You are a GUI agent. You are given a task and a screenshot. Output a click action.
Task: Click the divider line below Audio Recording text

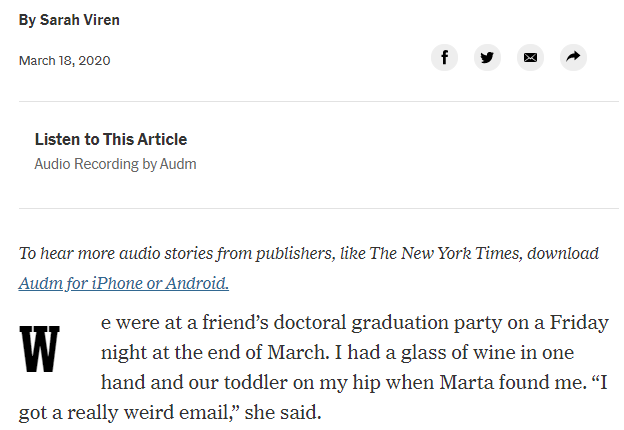(x=319, y=208)
